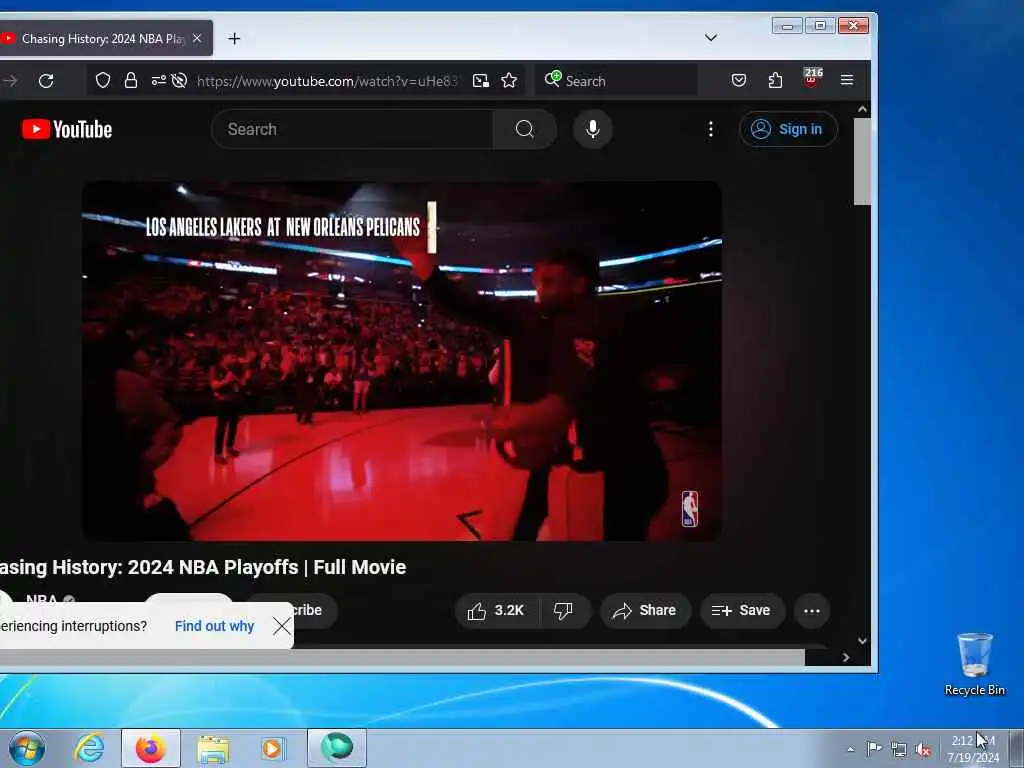Click the tracking protection shield icon
Screen dimensions: 1024x768
coord(103,80)
